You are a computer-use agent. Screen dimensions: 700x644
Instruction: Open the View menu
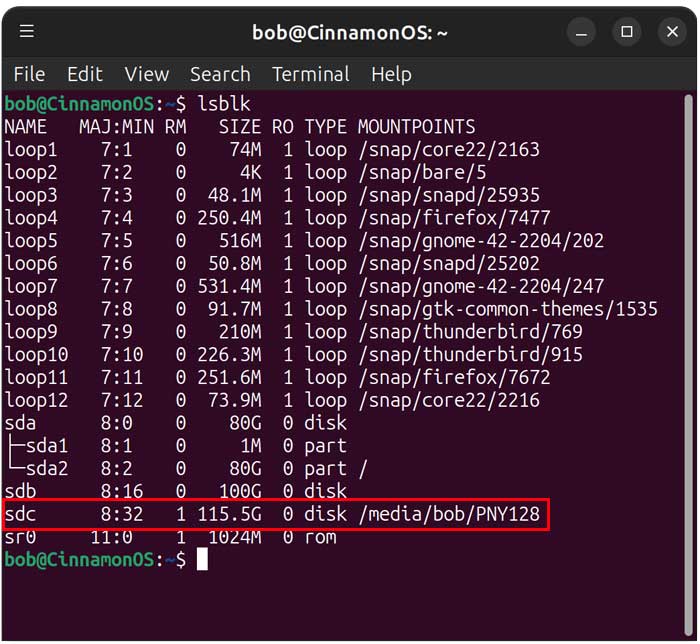[x=146, y=74]
